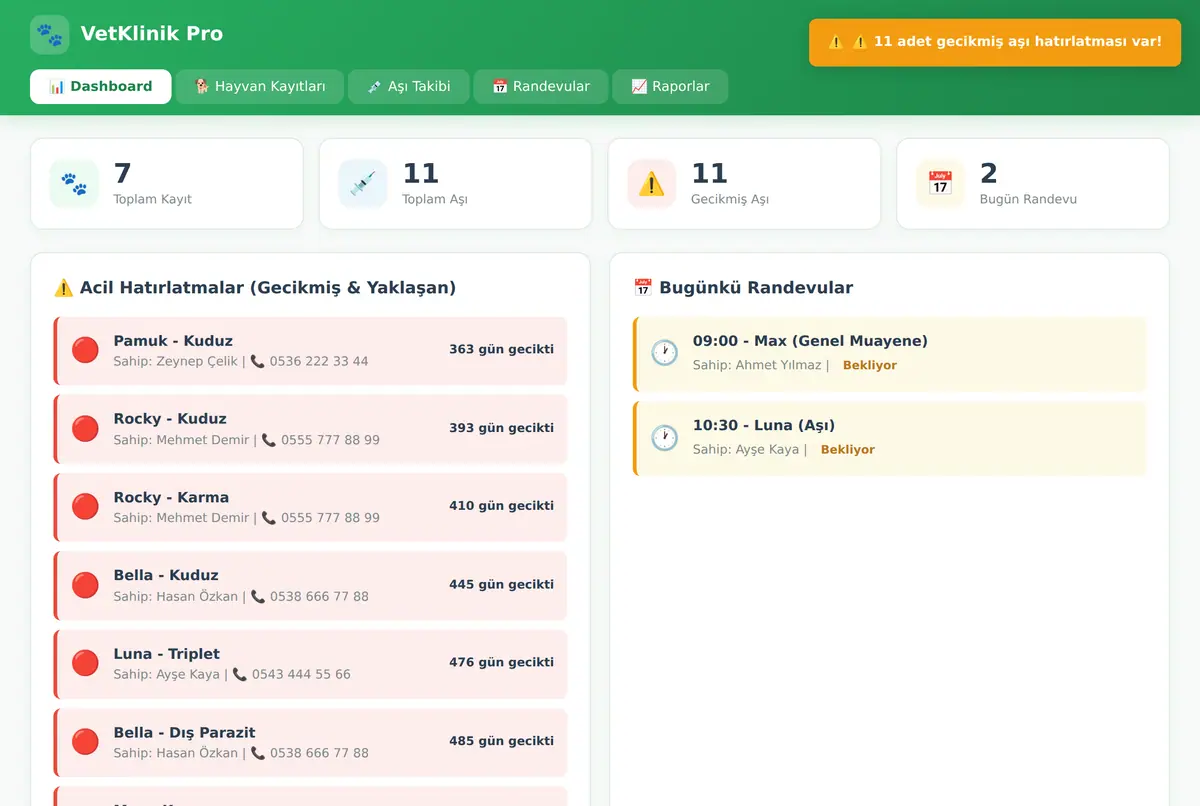
Task: Click the Bugünkü Randevular section heading
Action: (x=743, y=288)
